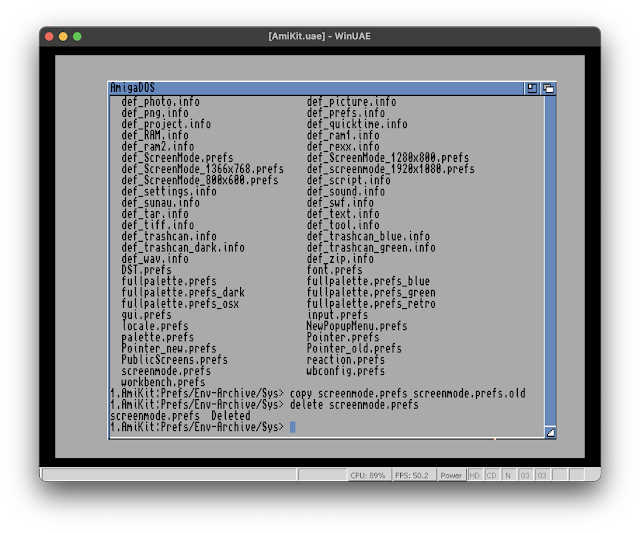640x533 pixels.
Task: Click the AmigaDOS vertical scrollbar
Action: pos(550,261)
